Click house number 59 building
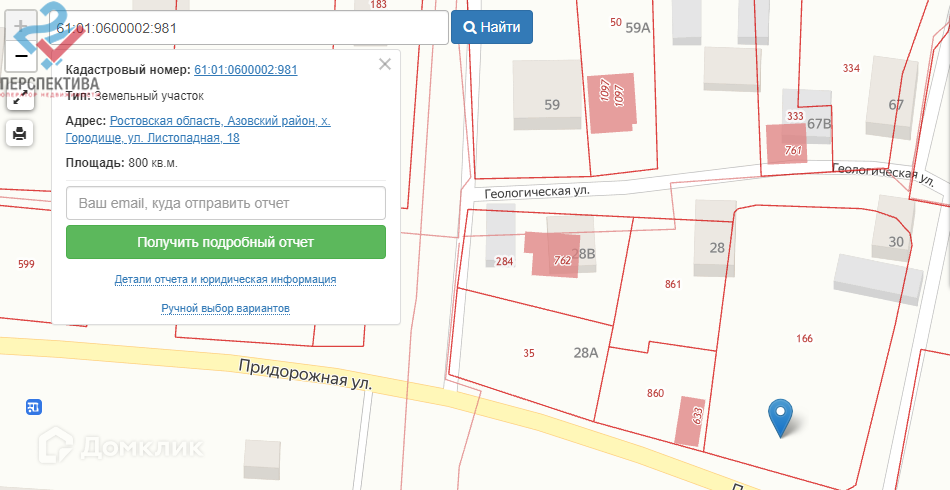 pos(548,95)
